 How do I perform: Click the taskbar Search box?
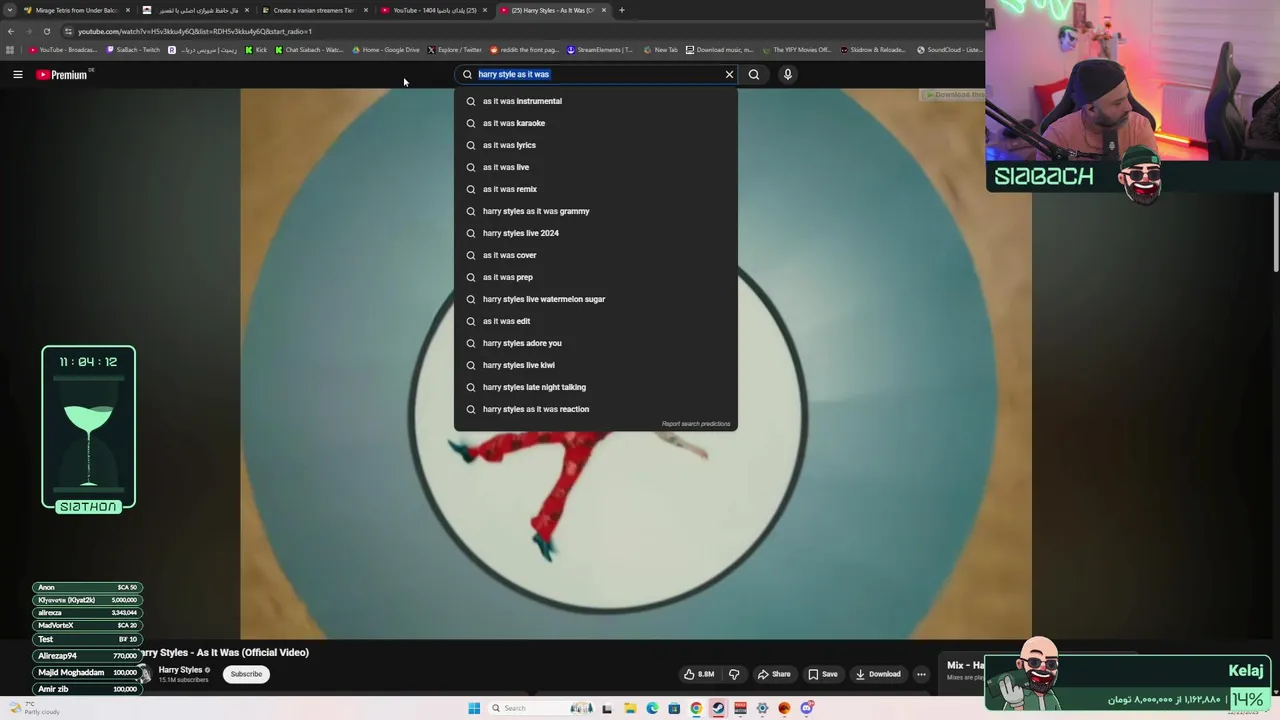point(541,708)
